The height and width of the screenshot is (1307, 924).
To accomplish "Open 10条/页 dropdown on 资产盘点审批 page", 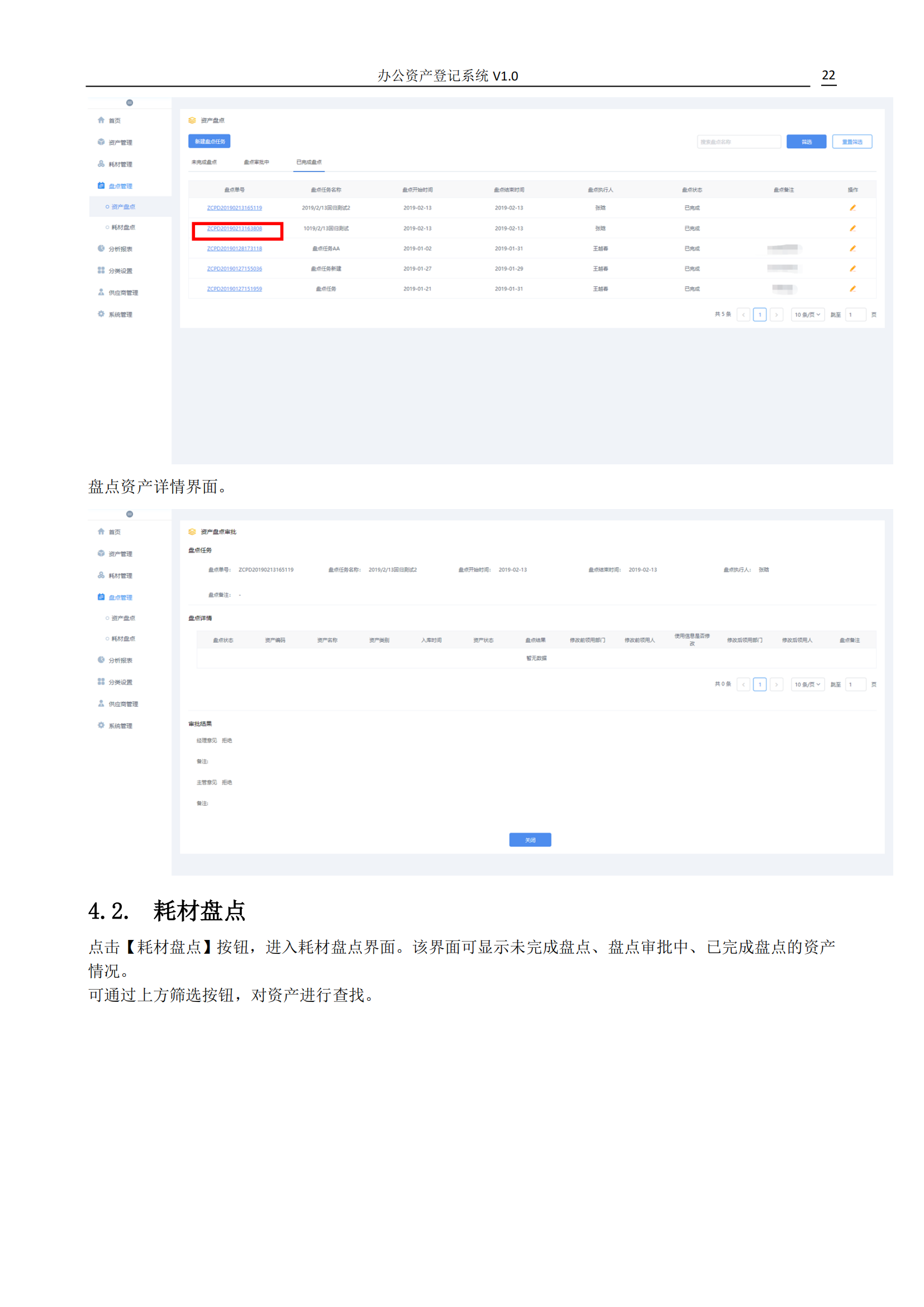I will 807,685.
